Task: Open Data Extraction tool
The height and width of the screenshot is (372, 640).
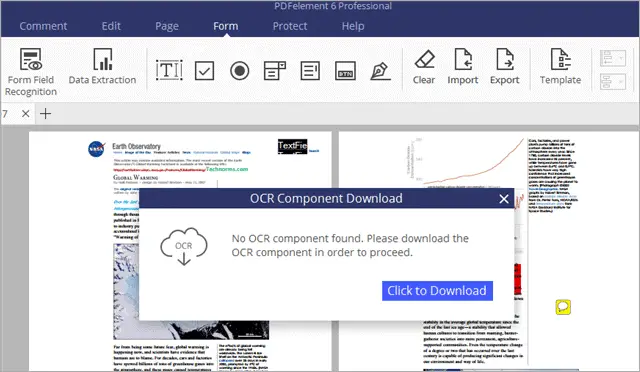Action: (102, 66)
